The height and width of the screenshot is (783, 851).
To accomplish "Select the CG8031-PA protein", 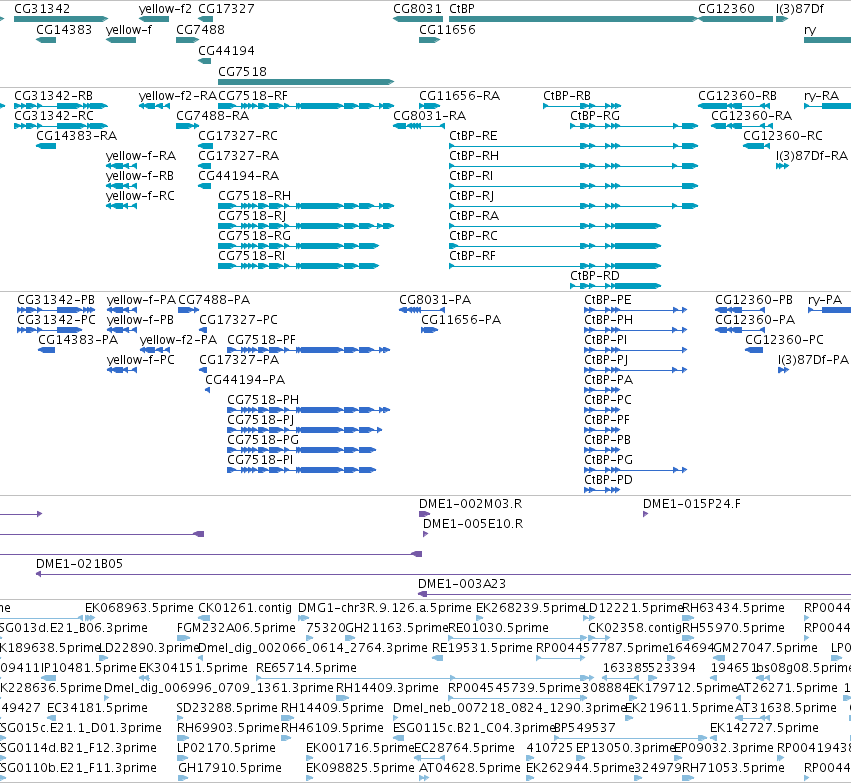I will pos(422,310).
